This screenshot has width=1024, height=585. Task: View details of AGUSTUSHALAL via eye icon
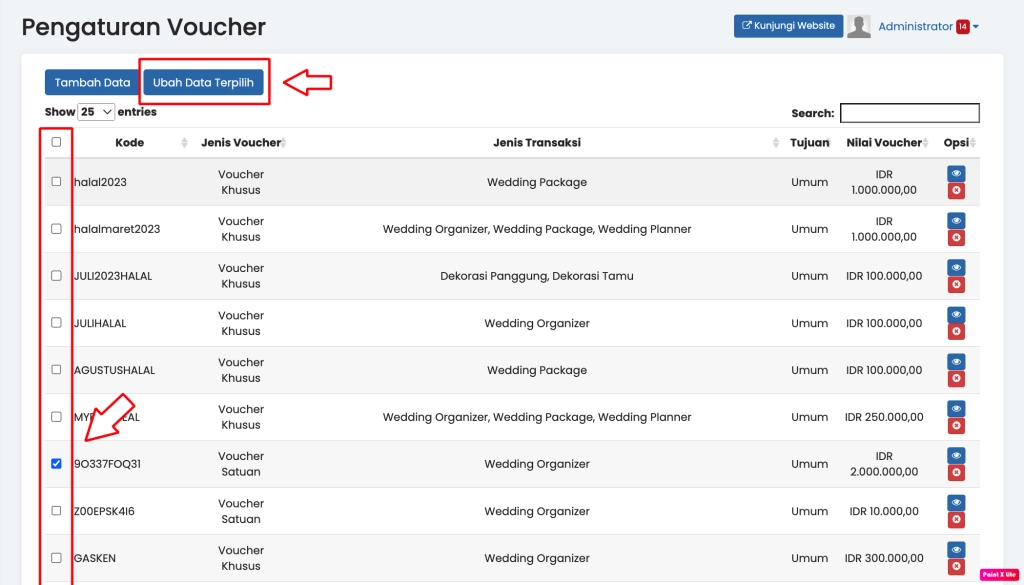click(955, 361)
